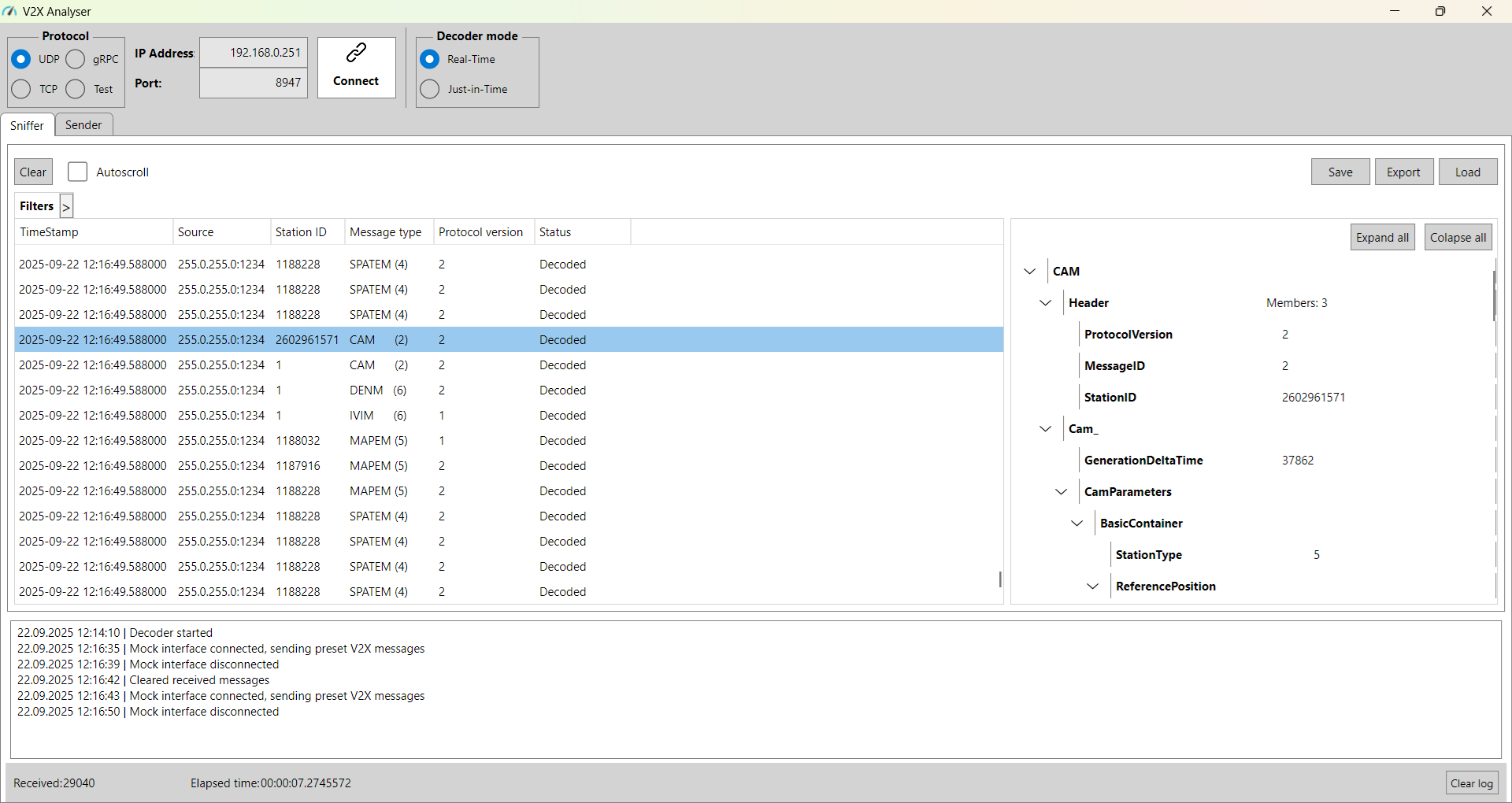Collapse the CAM root tree node
Screen dimensions: 1512x803
(1029, 272)
